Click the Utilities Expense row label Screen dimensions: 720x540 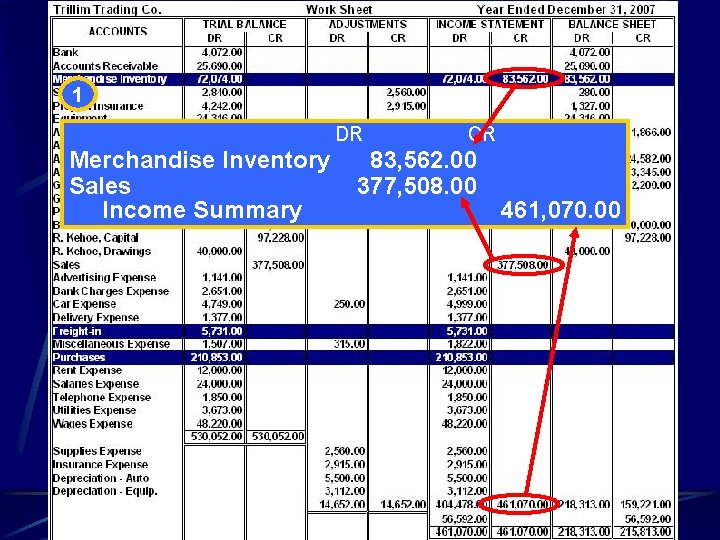click(94, 410)
